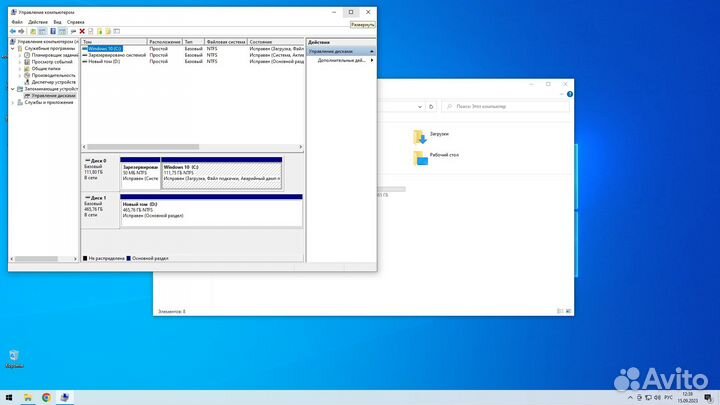Expand the Производительность node arrow
720x405 pixels.
click(20, 75)
